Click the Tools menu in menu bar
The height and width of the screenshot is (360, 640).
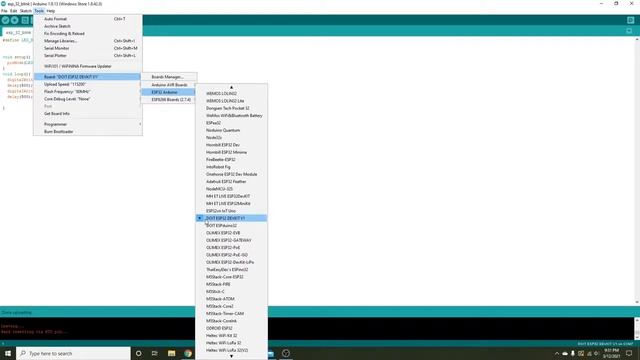pos(39,11)
